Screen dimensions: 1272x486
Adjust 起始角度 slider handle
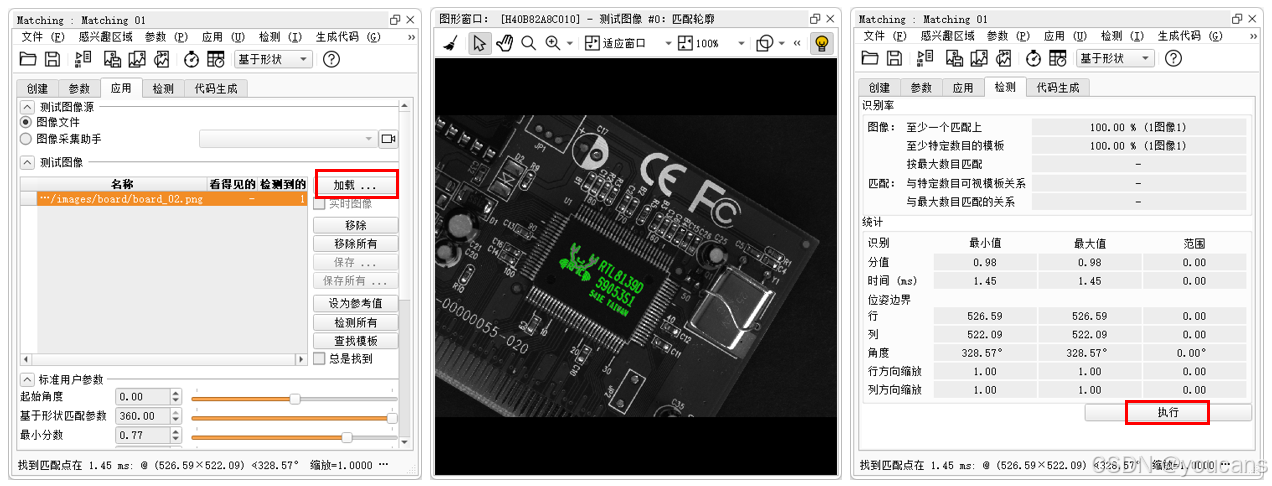click(295, 398)
